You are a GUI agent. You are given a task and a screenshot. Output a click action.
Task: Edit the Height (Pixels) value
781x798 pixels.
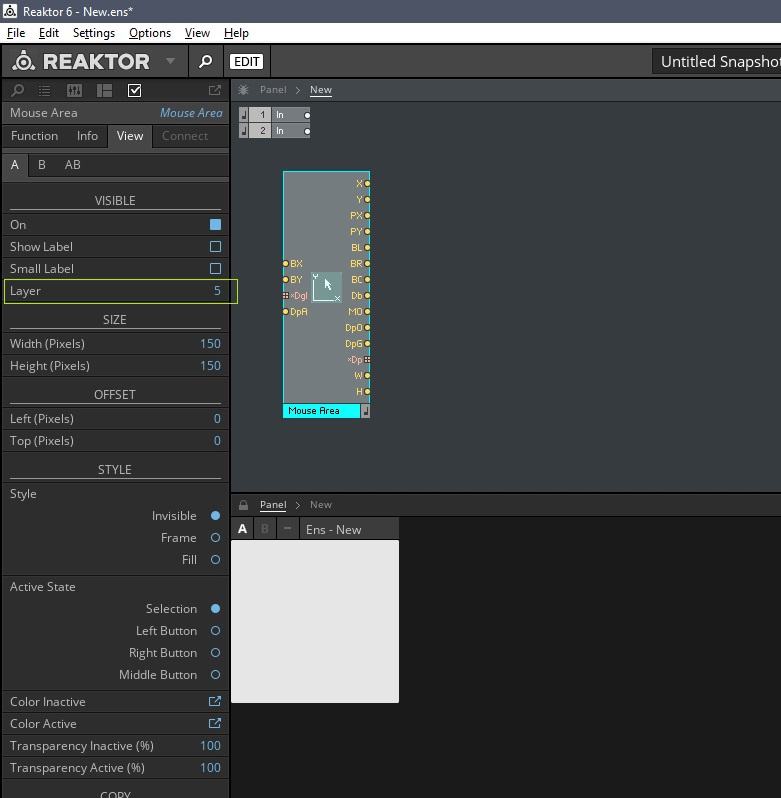(210, 365)
